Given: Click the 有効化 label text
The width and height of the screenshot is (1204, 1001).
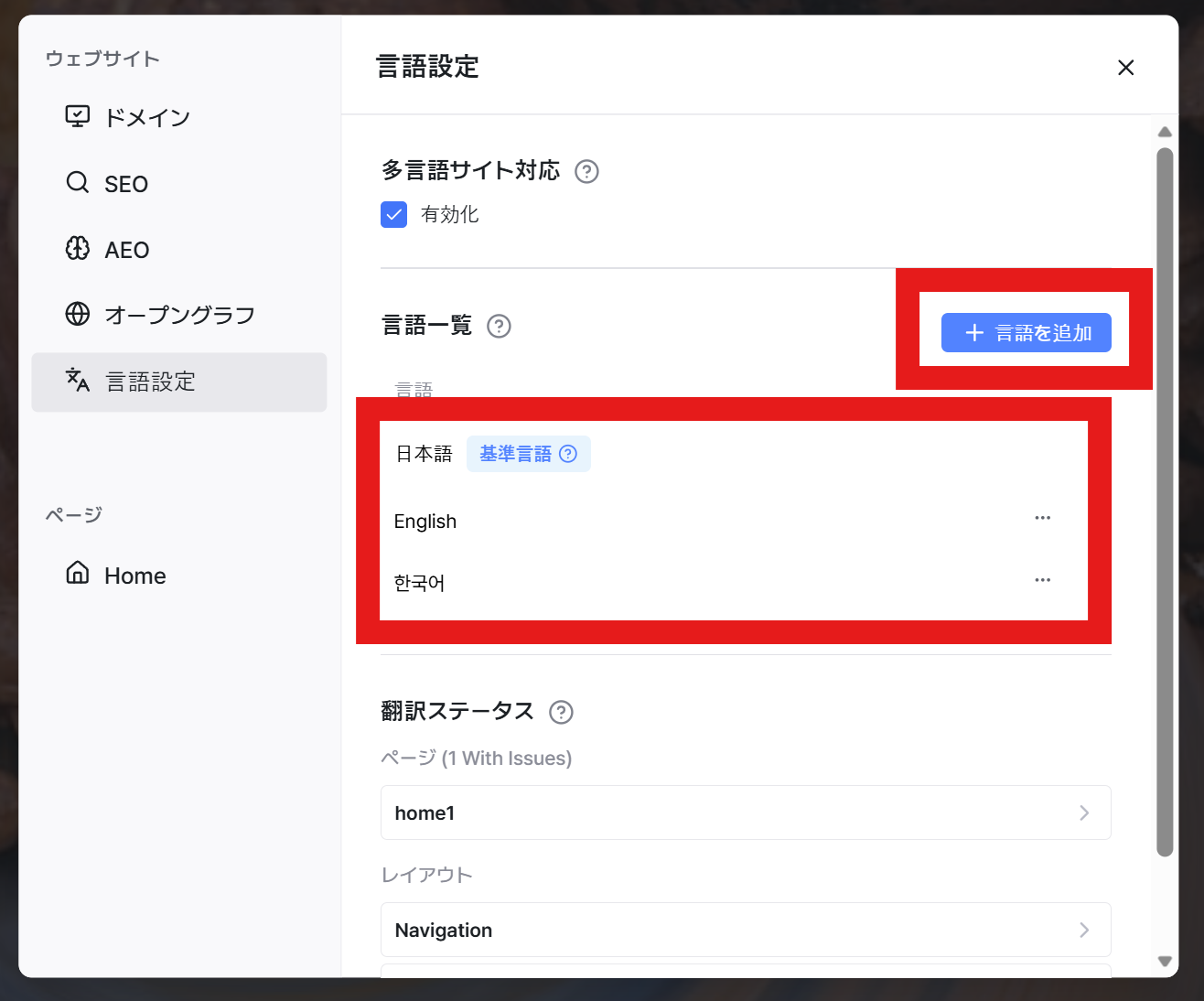Looking at the screenshot, I should pos(449,214).
